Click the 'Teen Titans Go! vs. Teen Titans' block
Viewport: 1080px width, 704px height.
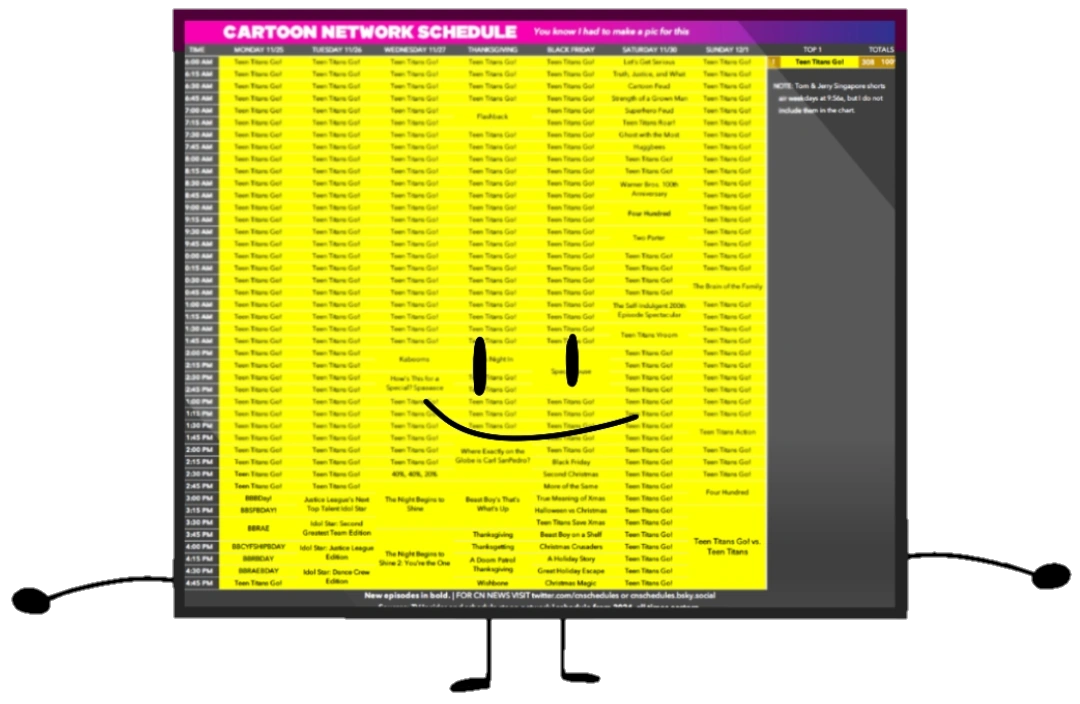[728, 545]
